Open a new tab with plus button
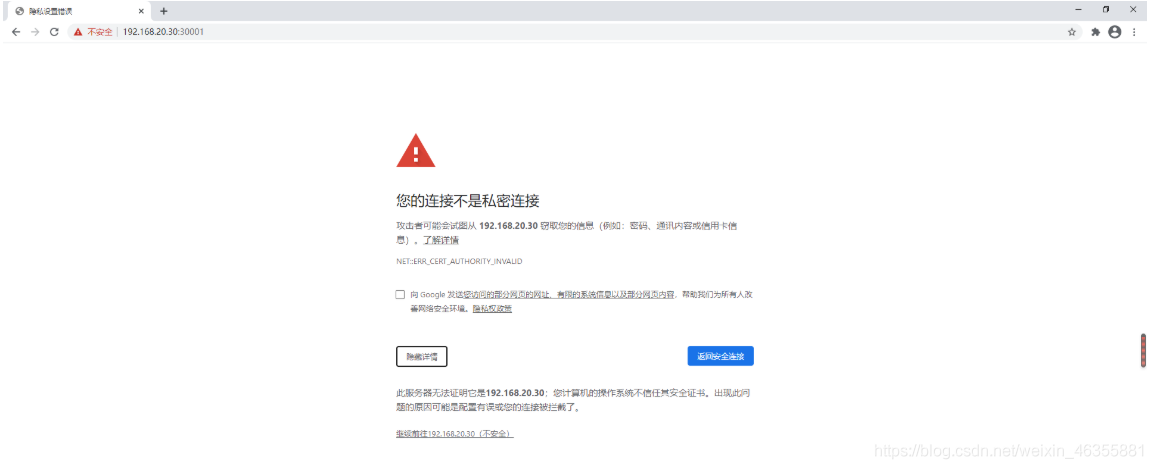1153x469 pixels. pos(164,11)
